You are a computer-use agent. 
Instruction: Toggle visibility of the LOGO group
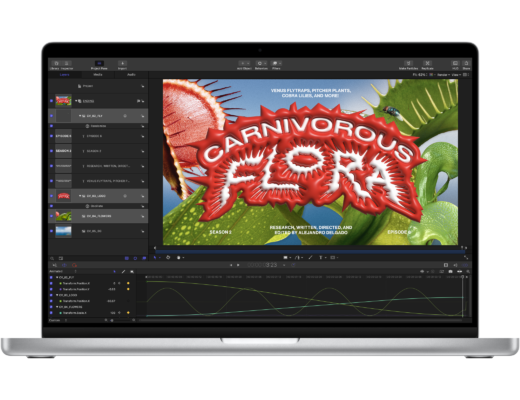coord(51,196)
